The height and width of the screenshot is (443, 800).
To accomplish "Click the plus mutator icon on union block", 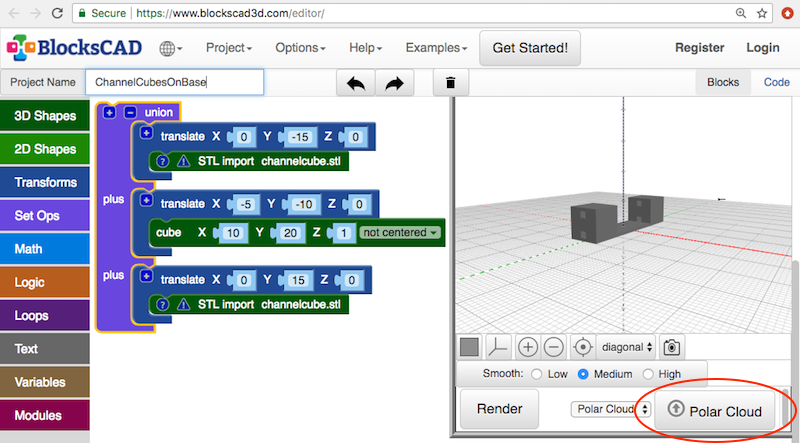I will click(109, 112).
